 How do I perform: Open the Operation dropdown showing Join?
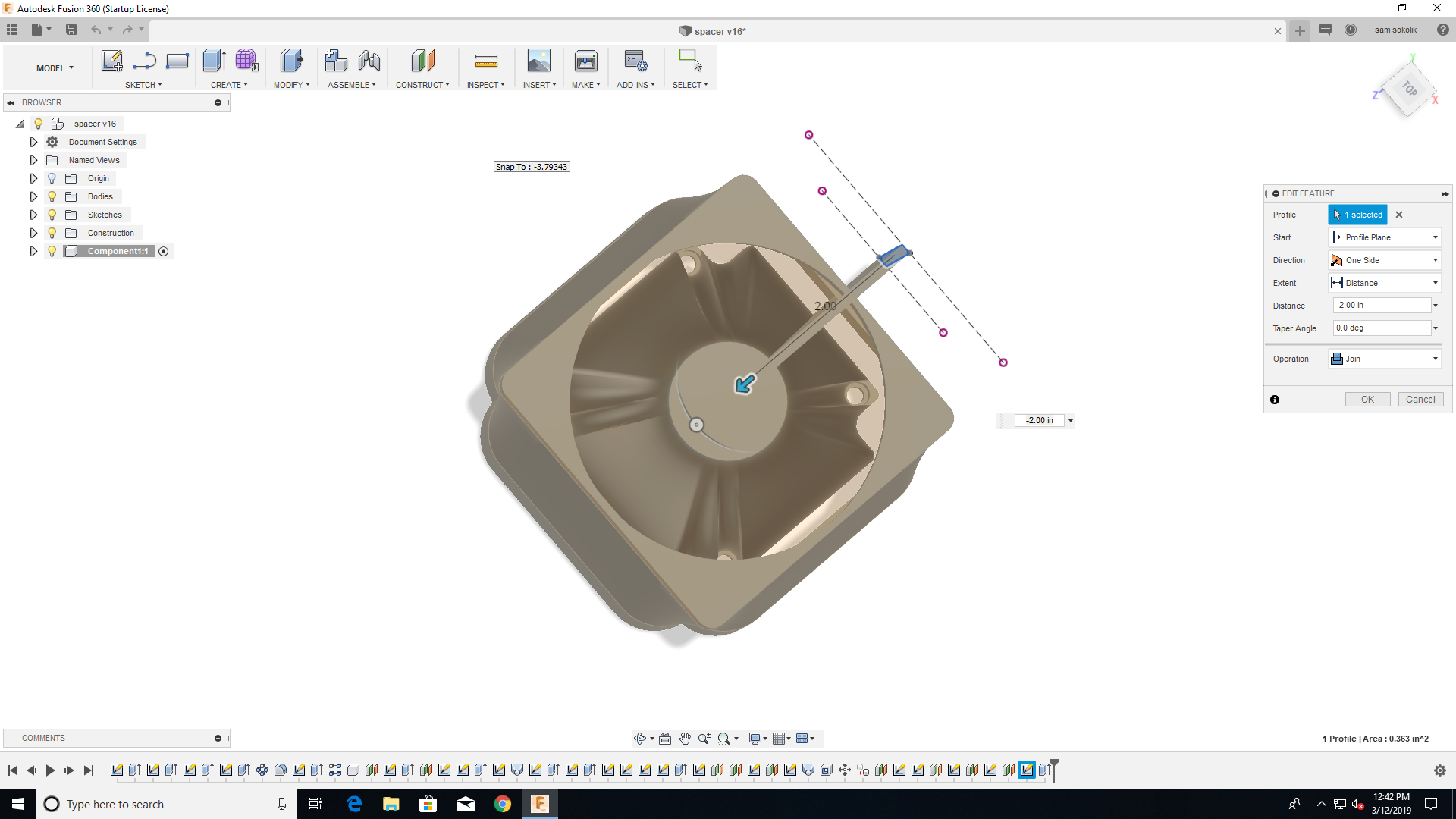pyautogui.click(x=1435, y=358)
